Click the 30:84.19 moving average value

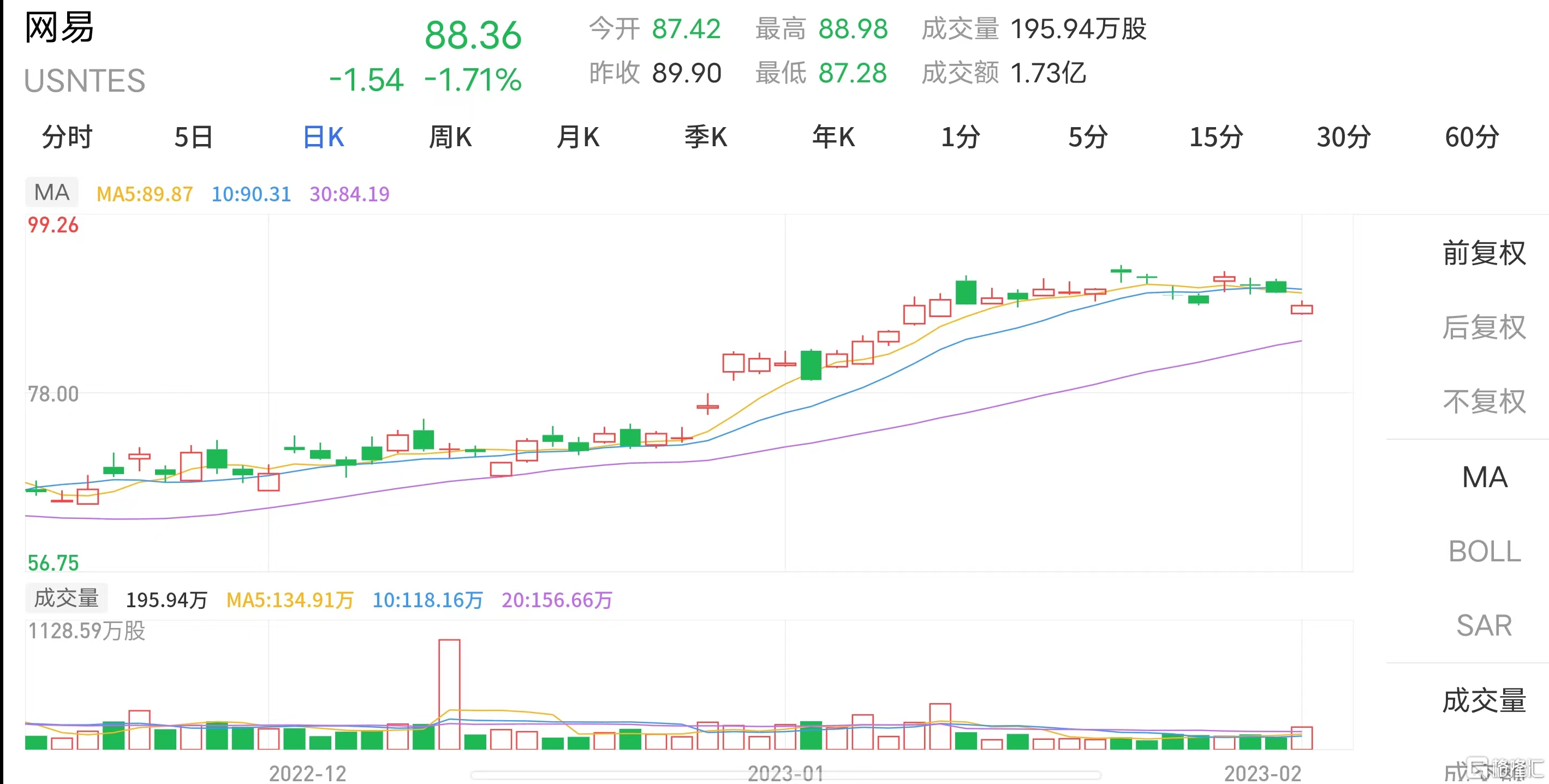click(349, 194)
